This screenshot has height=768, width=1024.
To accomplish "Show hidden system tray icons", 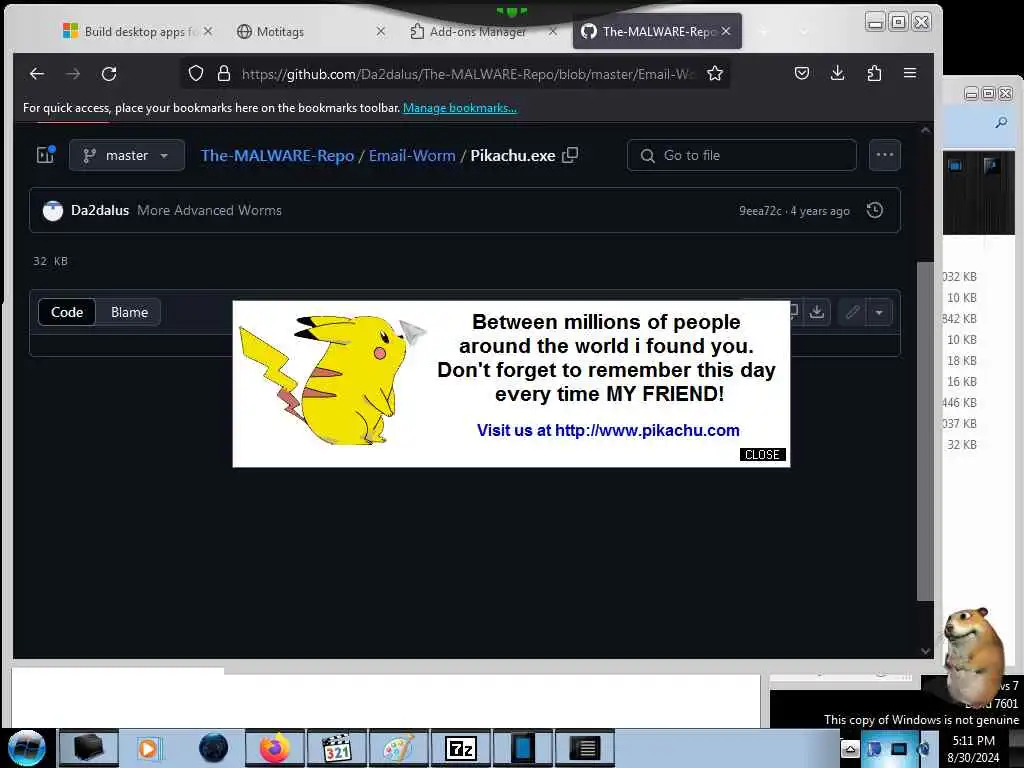I will click(850, 748).
